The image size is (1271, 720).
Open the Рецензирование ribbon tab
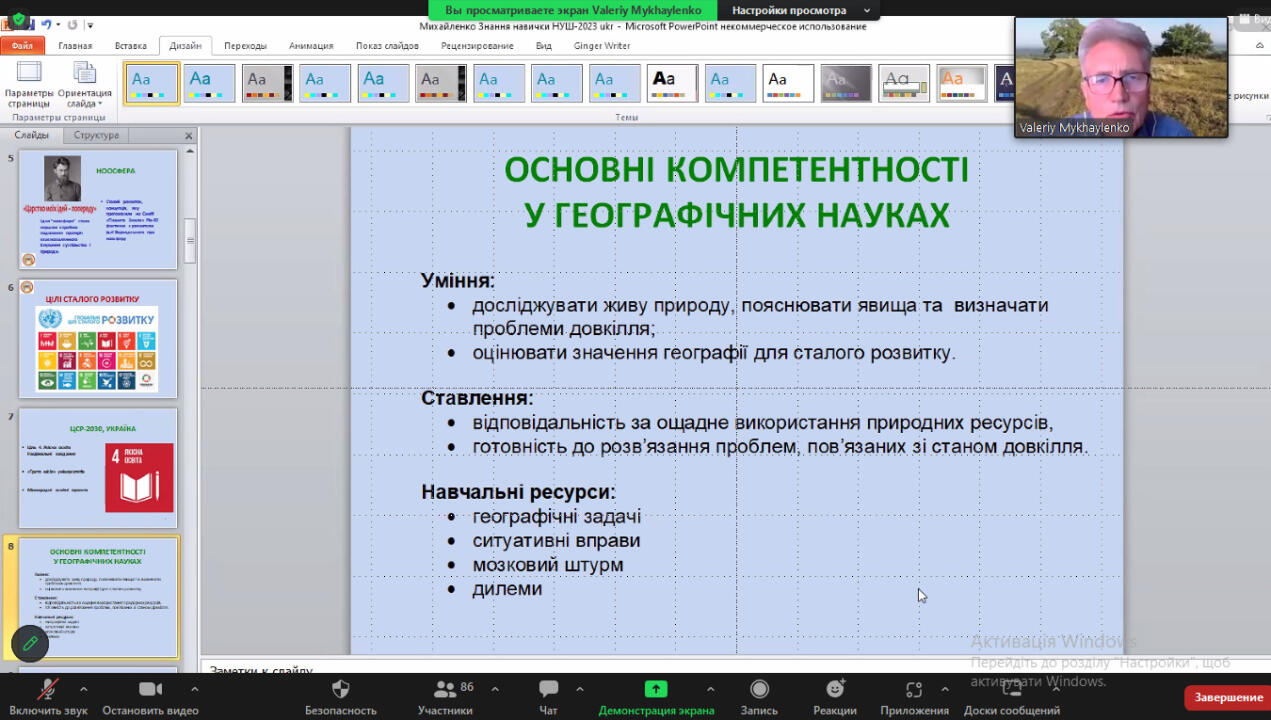[x=477, y=45]
